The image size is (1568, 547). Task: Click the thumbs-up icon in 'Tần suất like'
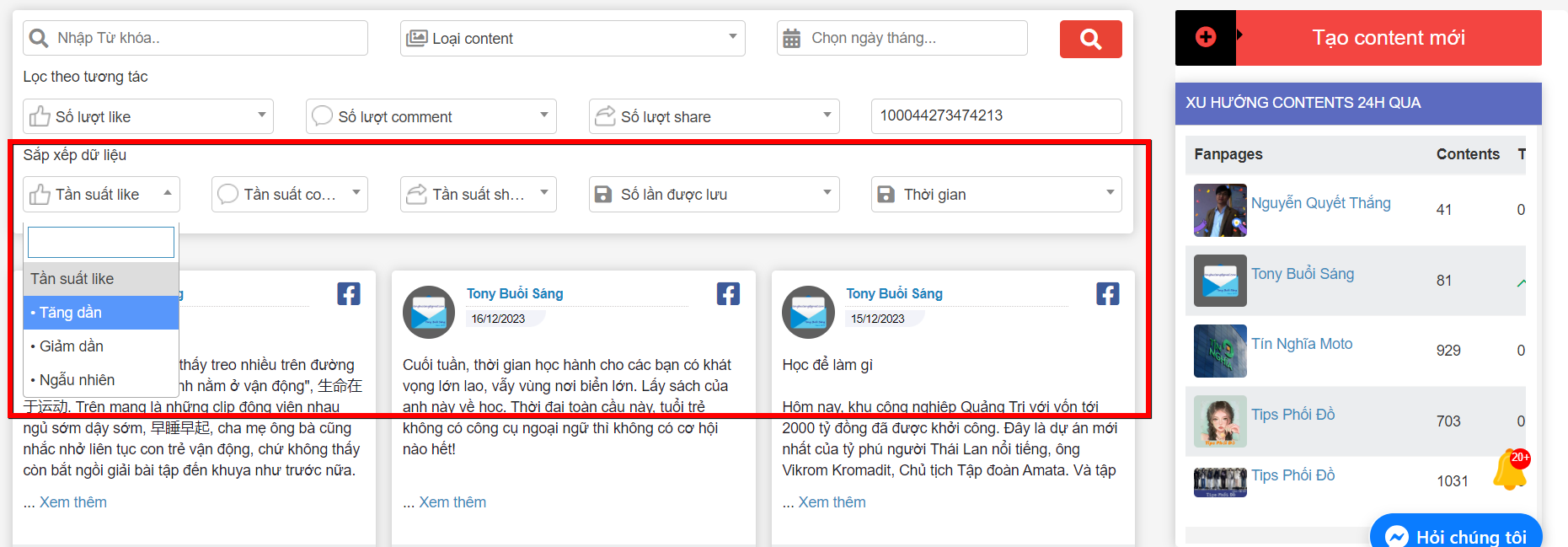[x=40, y=195]
